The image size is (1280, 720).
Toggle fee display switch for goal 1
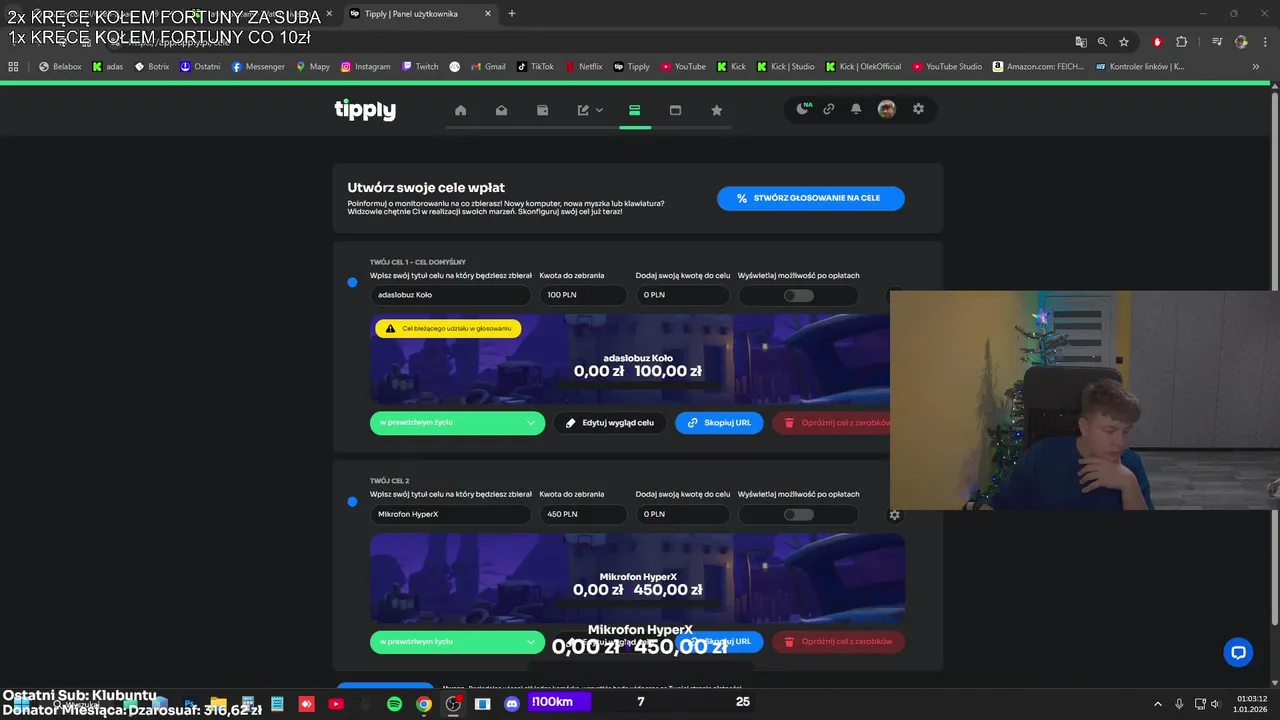pyautogui.click(x=798, y=295)
